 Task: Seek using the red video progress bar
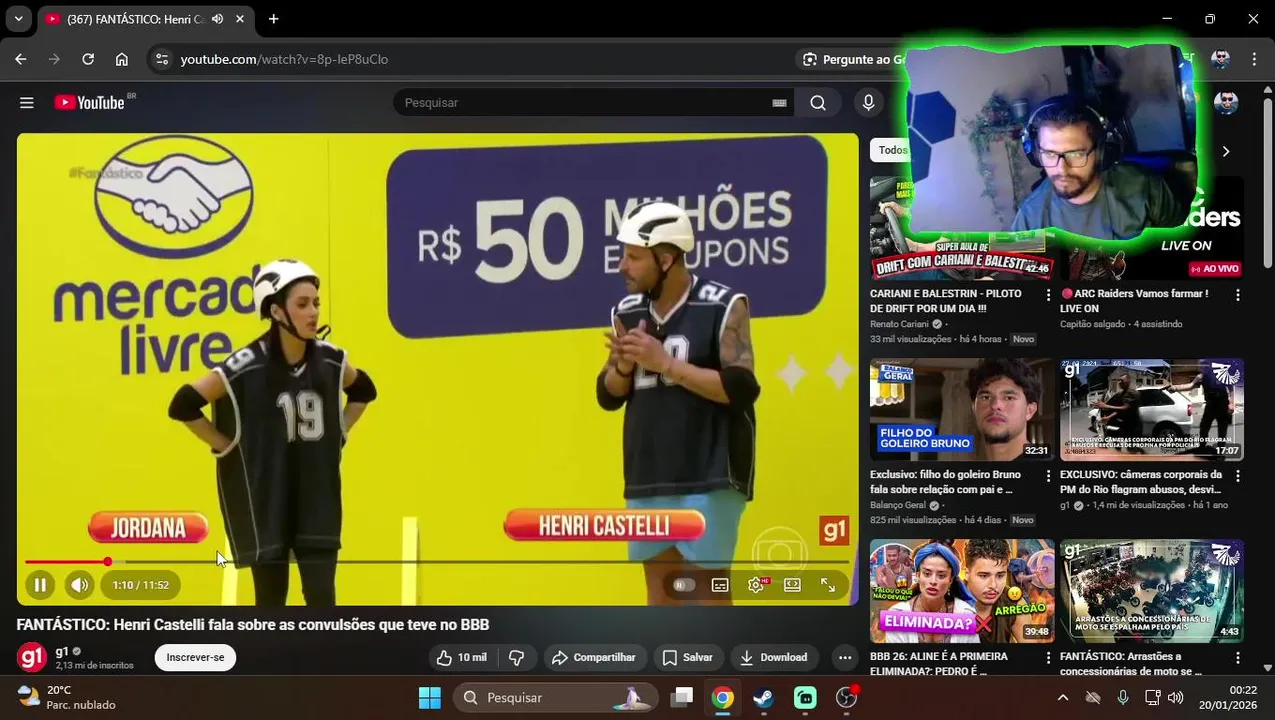pos(437,562)
